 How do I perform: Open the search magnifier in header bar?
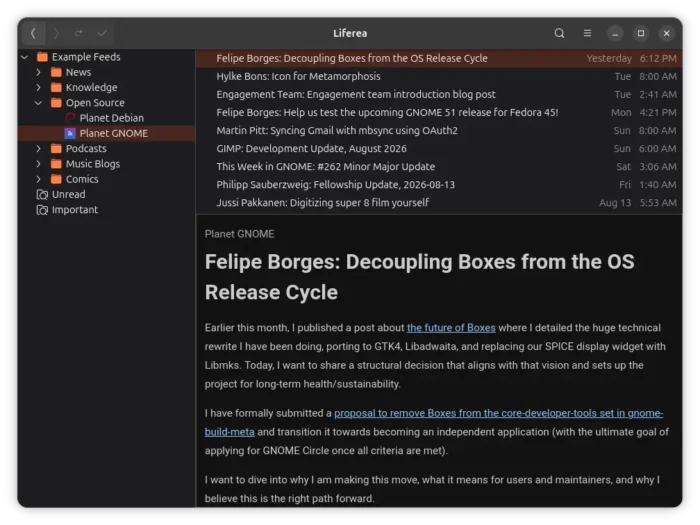click(x=559, y=33)
